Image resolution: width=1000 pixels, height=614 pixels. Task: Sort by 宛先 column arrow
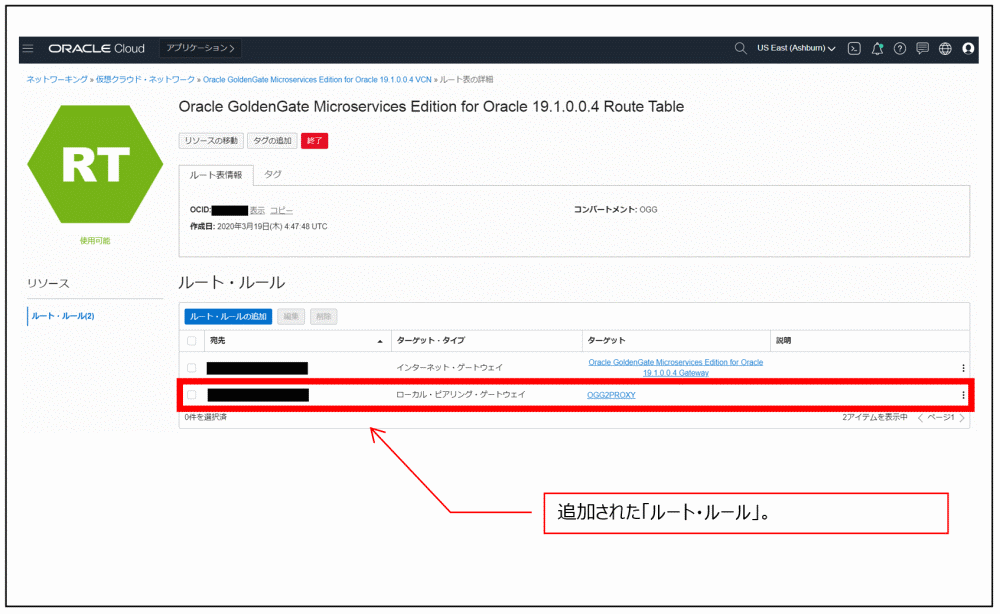click(x=380, y=342)
